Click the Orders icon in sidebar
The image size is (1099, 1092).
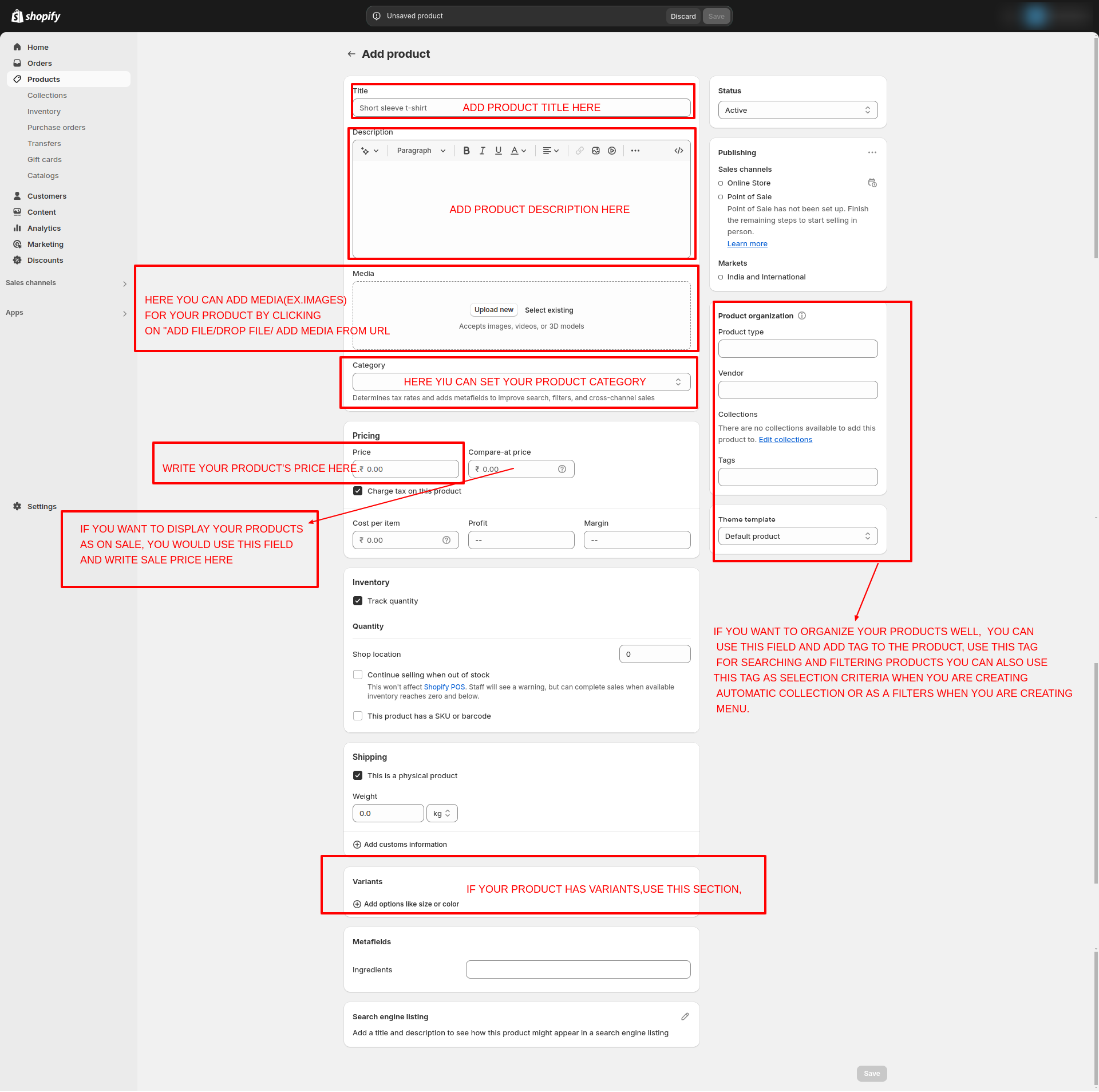[x=17, y=63]
